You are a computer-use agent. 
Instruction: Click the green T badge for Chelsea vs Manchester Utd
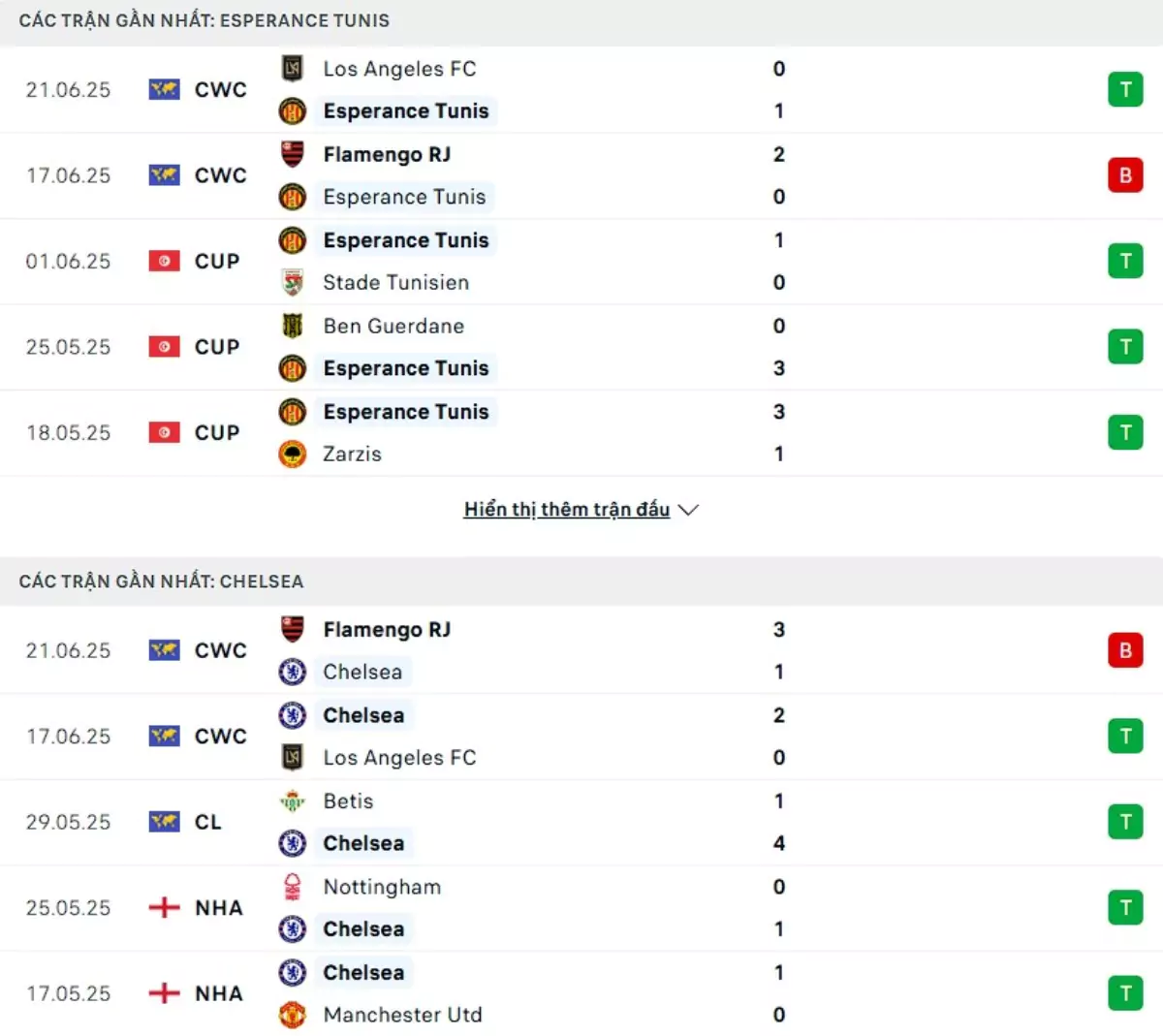pyautogui.click(x=1125, y=993)
